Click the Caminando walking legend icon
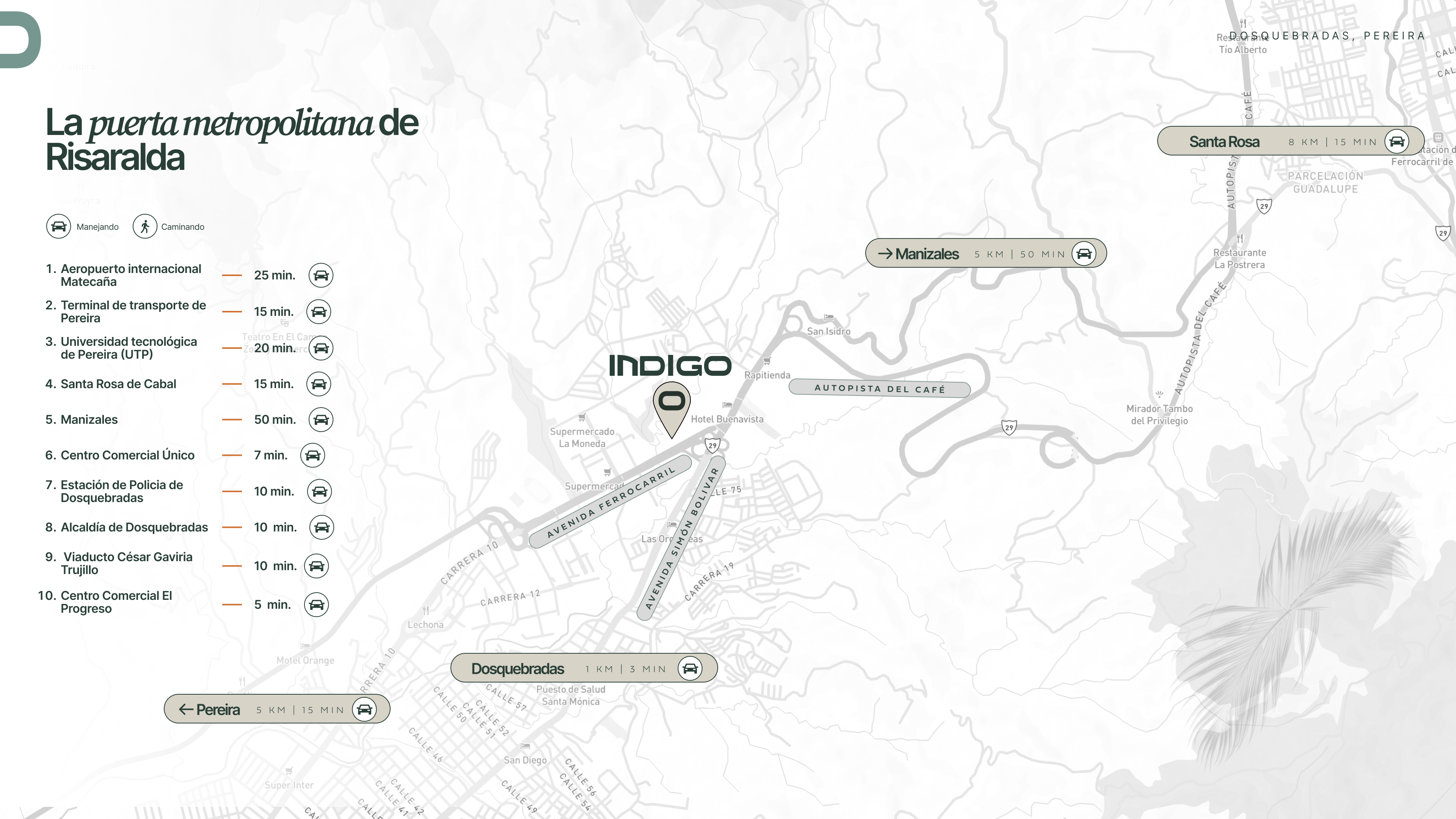Image resolution: width=1456 pixels, height=819 pixels. (x=145, y=227)
